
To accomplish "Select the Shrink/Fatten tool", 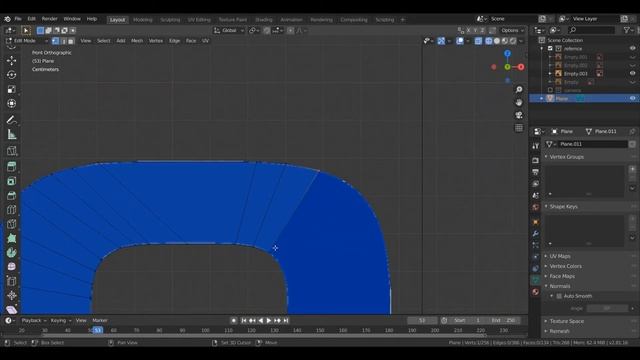I will point(11,295).
